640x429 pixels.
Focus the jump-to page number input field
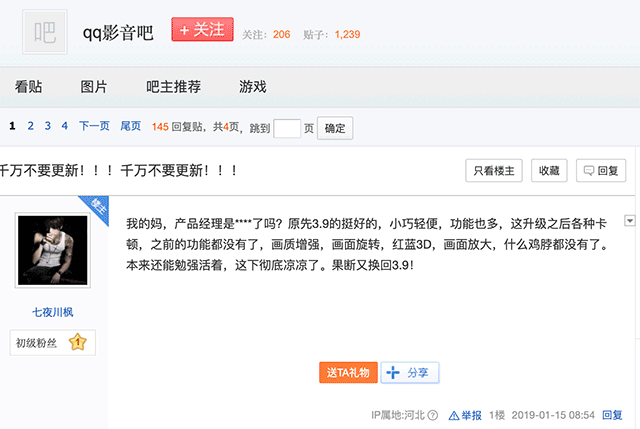pyautogui.click(x=287, y=128)
